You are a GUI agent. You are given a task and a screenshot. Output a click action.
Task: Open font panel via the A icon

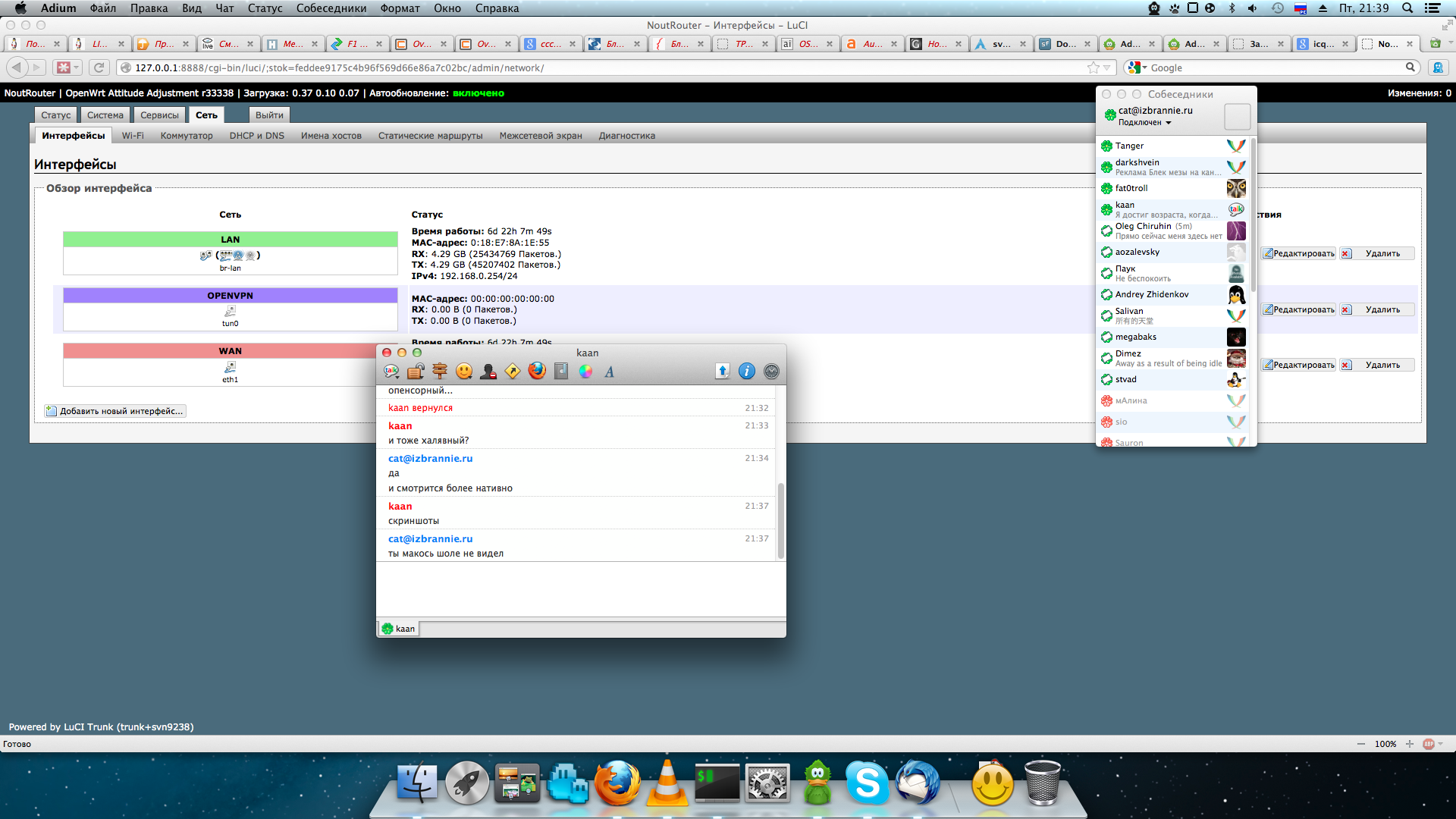(x=609, y=372)
